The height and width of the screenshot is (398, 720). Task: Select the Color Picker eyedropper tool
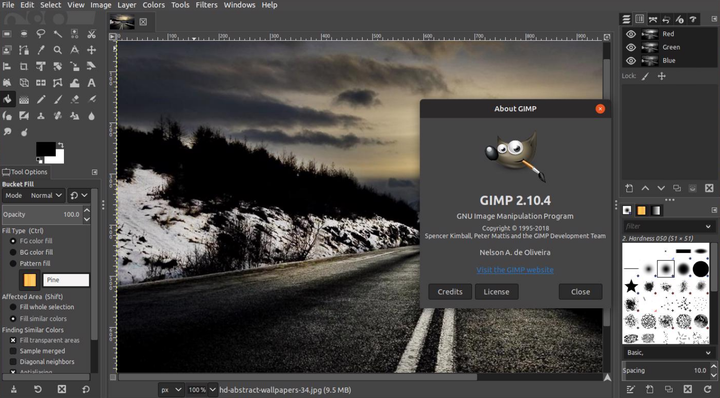coord(41,50)
